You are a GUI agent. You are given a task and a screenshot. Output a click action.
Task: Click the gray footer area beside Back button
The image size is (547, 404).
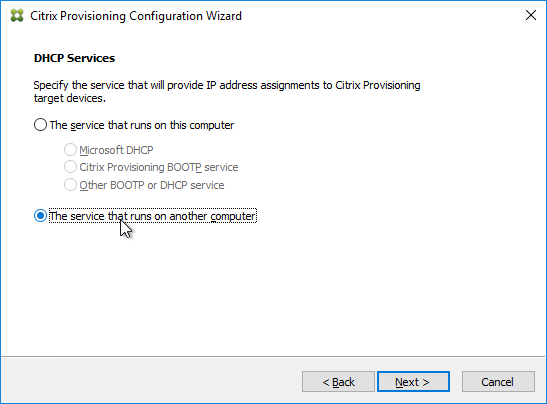point(152,380)
